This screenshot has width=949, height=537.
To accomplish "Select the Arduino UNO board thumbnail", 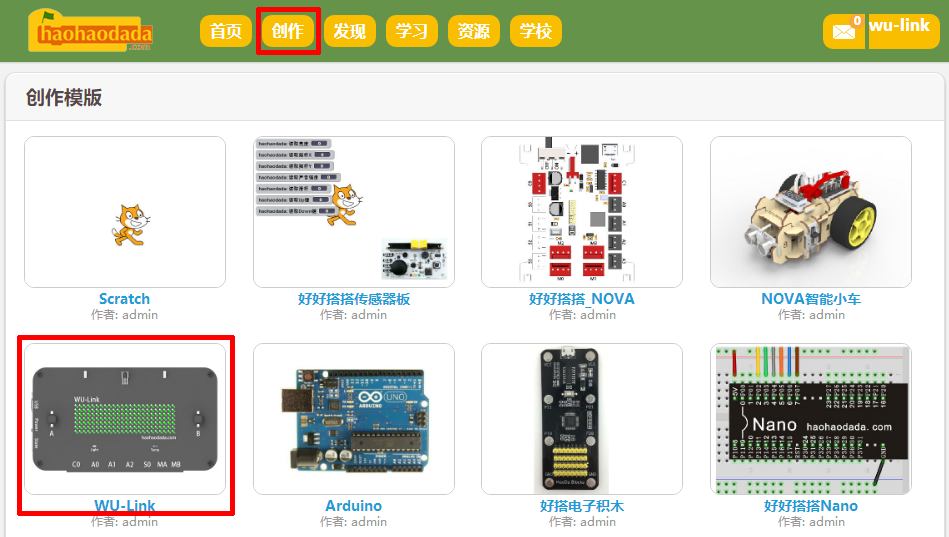I will tap(353, 419).
